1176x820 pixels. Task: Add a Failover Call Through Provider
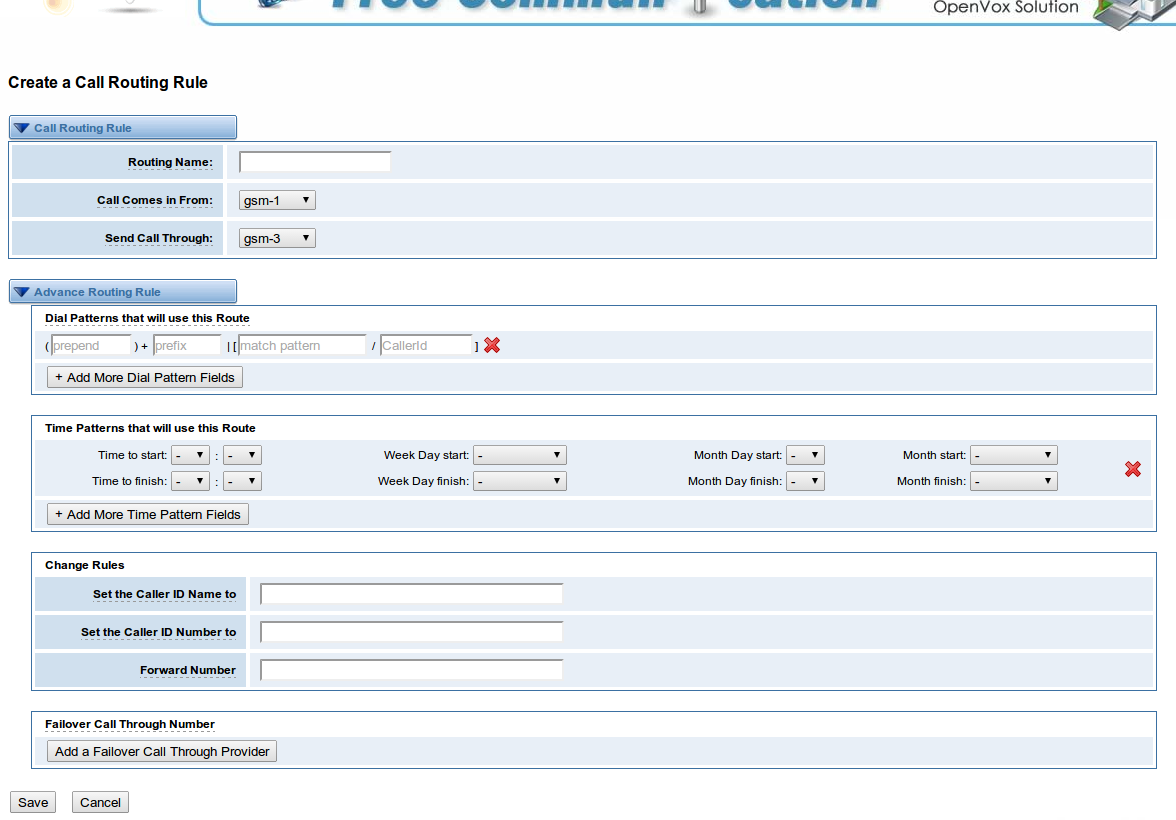tap(162, 751)
